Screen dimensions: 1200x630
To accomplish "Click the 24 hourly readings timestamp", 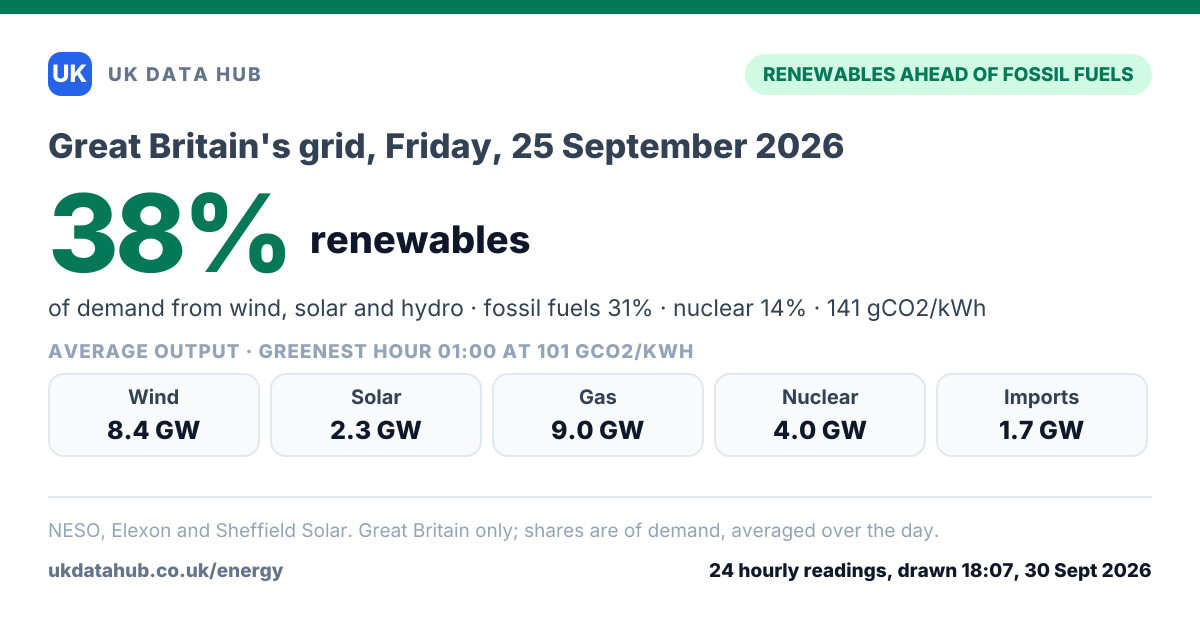I will pyautogui.click(x=930, y=571).
